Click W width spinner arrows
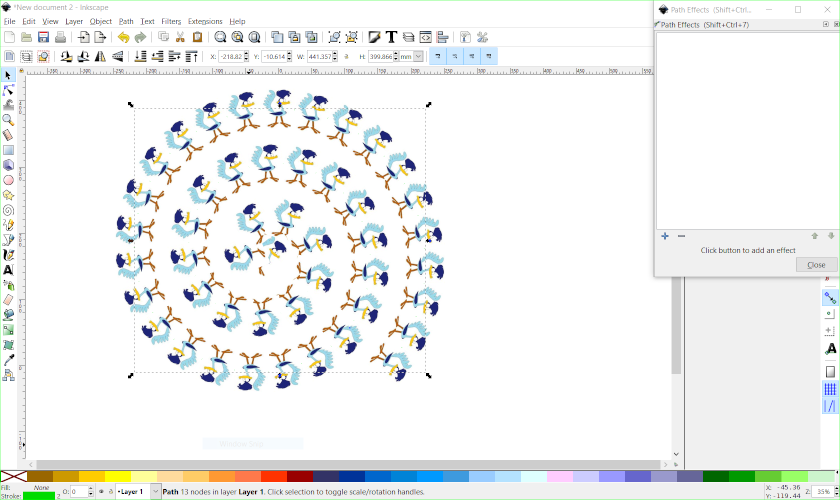840x500 pixels. click(x=335, y=56)
